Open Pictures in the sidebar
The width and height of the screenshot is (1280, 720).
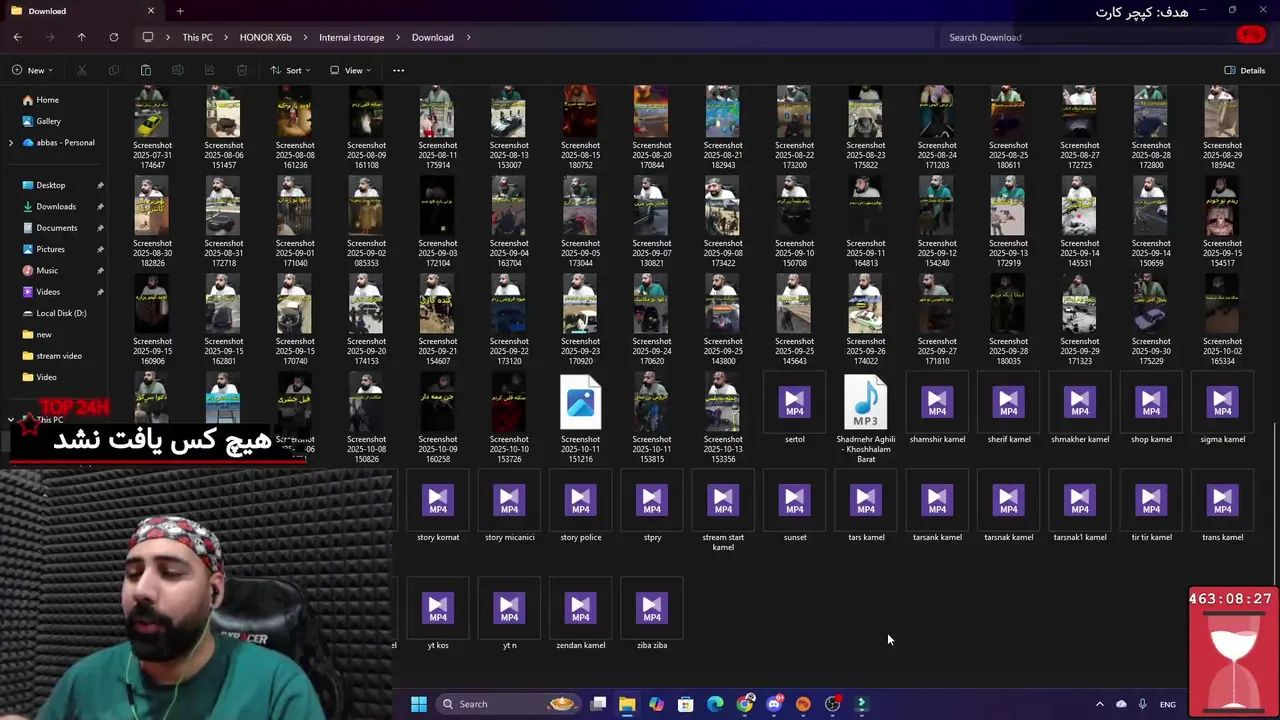coord(51,249)
